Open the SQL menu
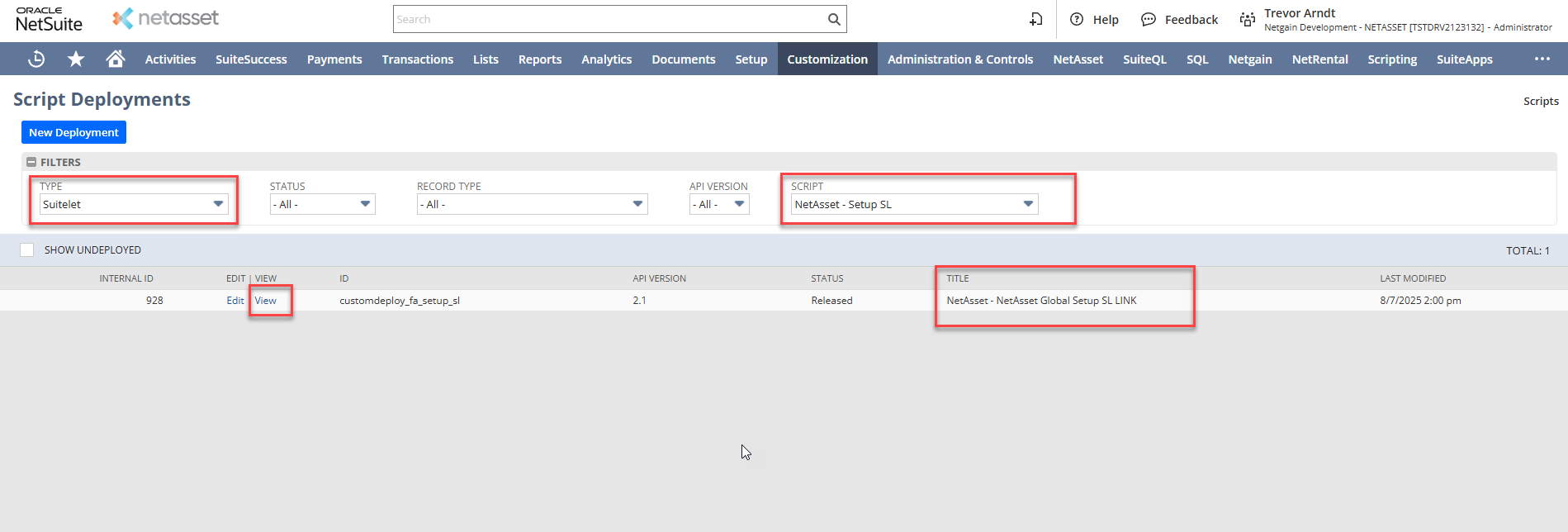This screenshot has width=1568, height=532. point(1197,59)
